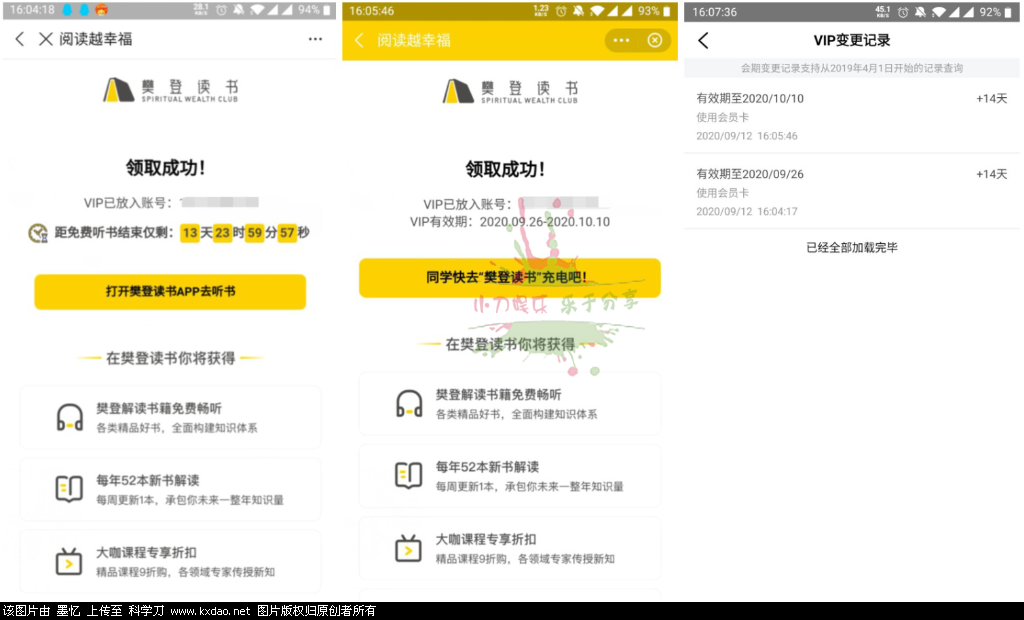Image resolution: width=1024 pixels, height=620 pixels.
Task: Click the +14天 value for the 2020/09/26 record
Action: point(991,174)
